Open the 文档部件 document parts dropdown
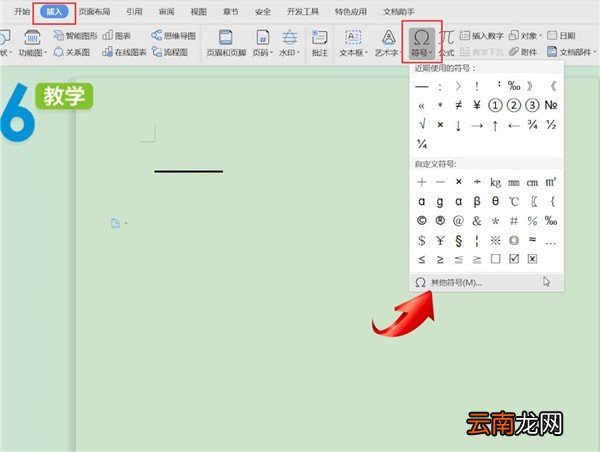The width and height of the screenshot is (600, 452). [572, 52]
